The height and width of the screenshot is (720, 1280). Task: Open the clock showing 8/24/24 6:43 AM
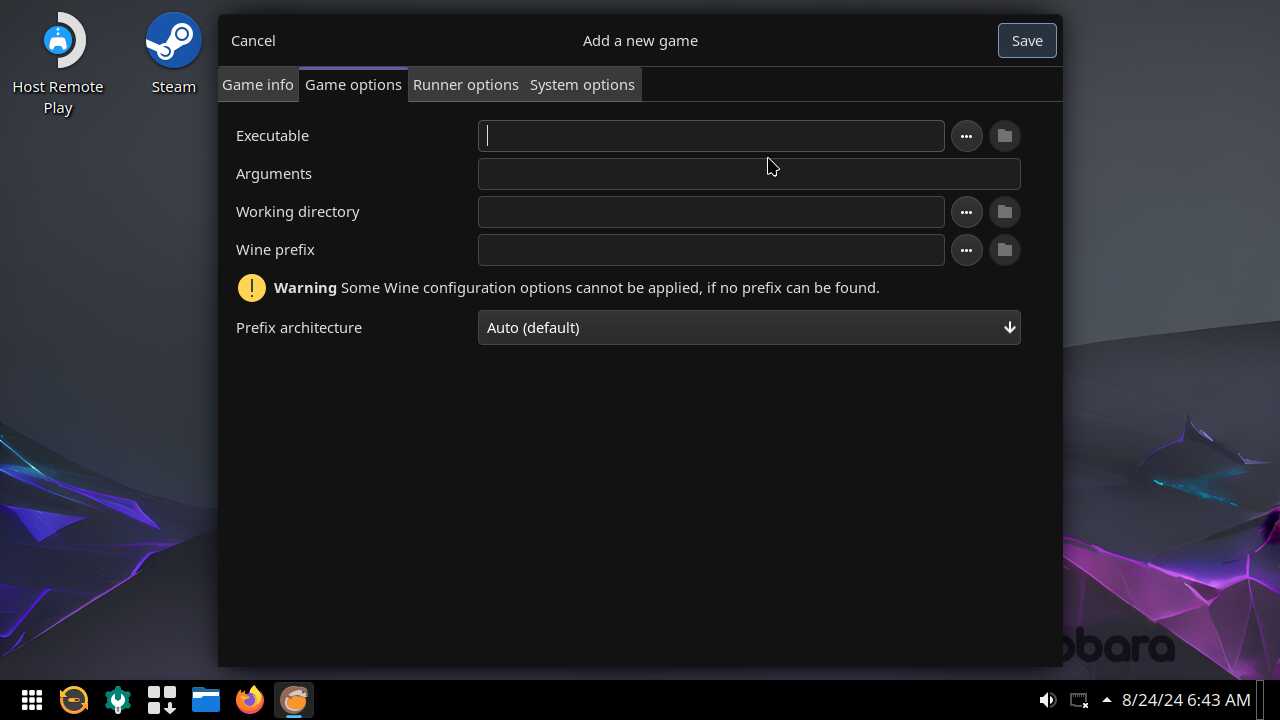click(x=1186, y=700)
